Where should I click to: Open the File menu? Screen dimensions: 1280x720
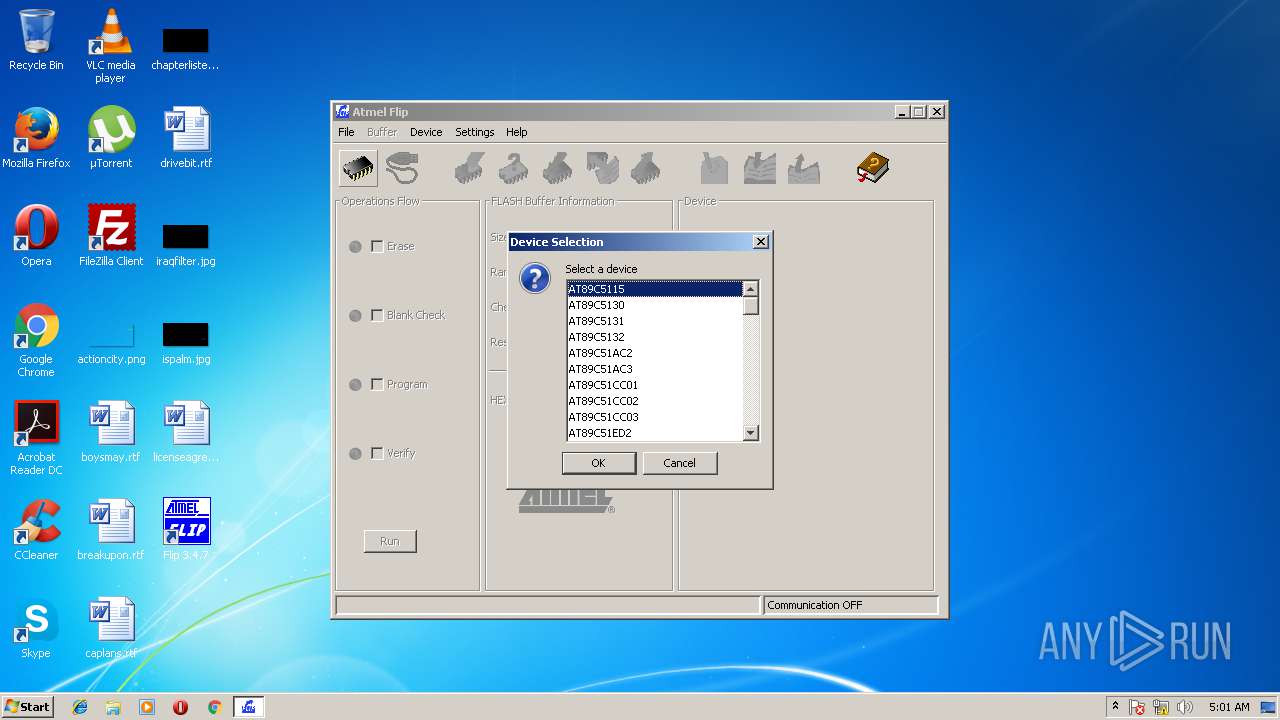point(346,132)
